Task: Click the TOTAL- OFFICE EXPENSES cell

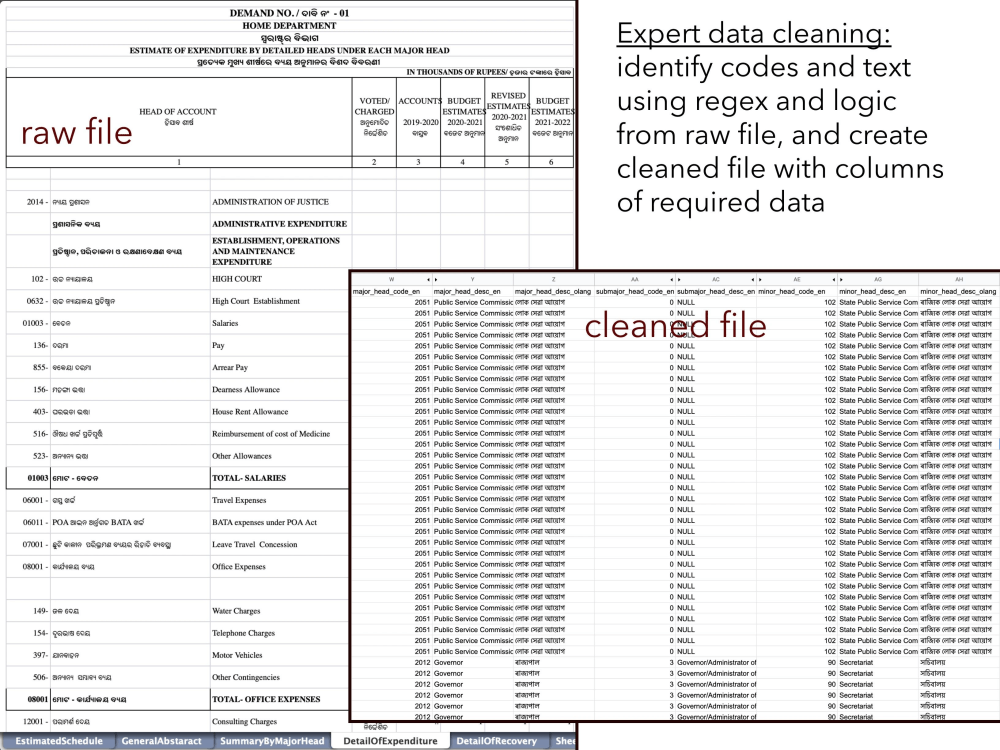Action: (281, 700)
